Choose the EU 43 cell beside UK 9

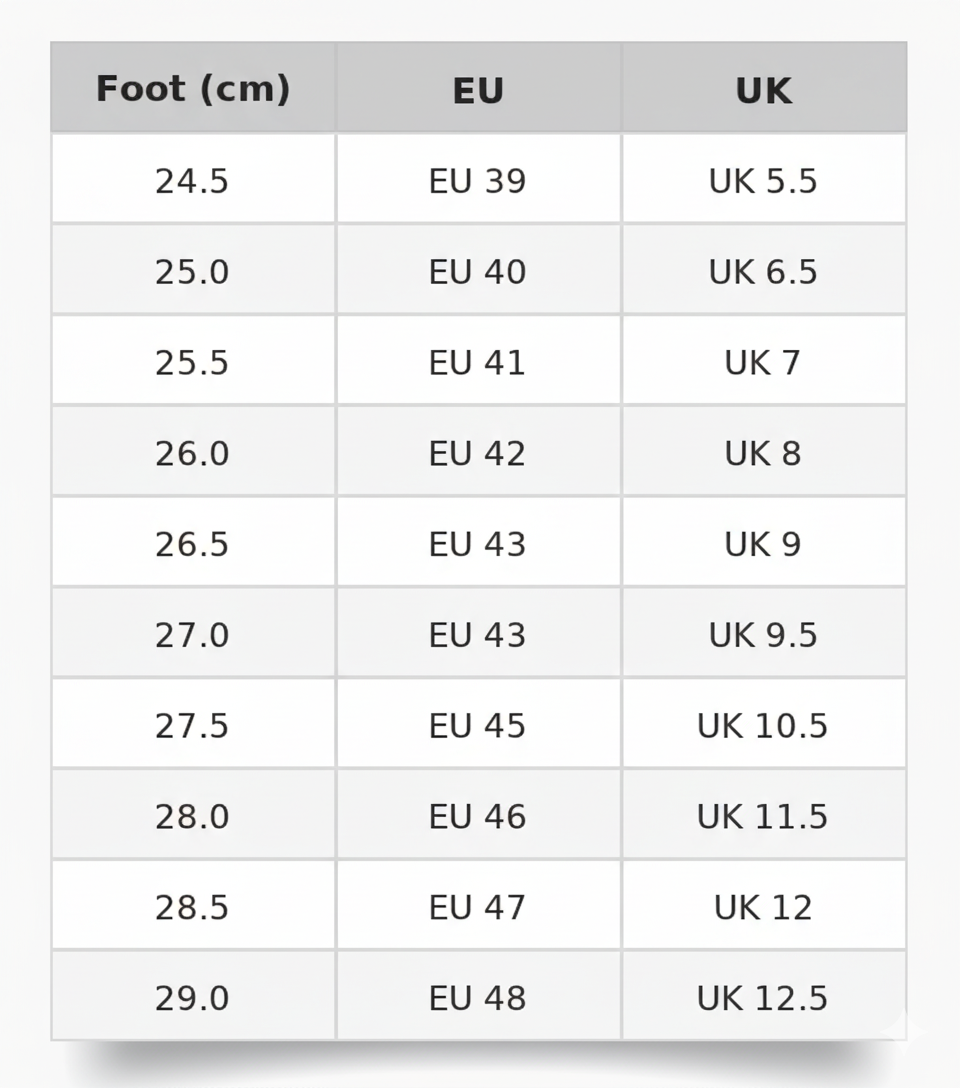[478, 544]
